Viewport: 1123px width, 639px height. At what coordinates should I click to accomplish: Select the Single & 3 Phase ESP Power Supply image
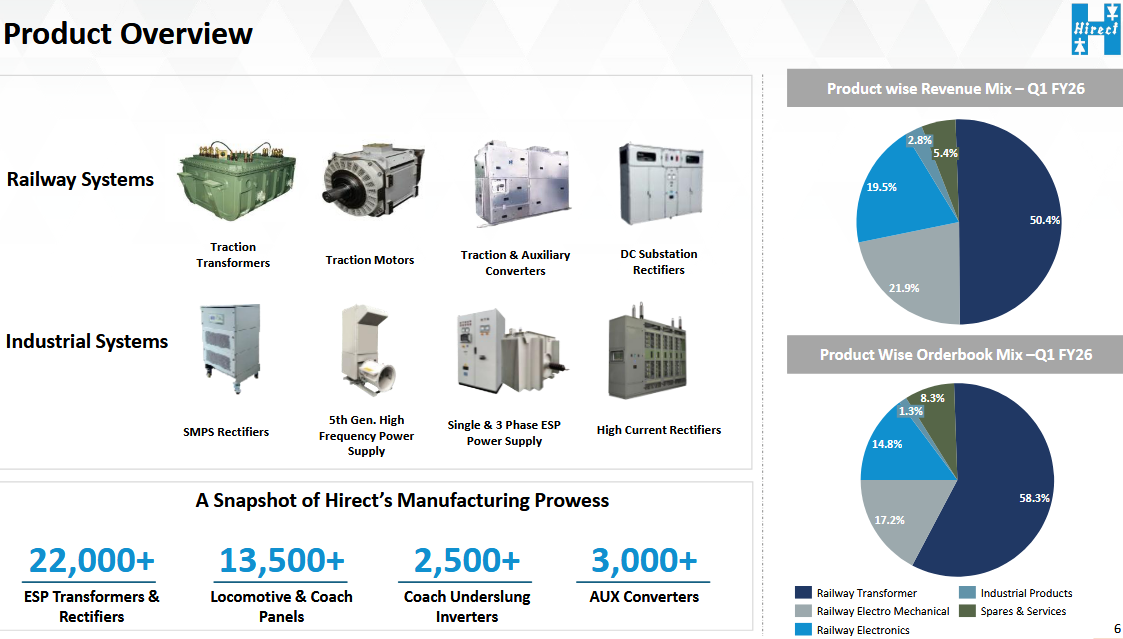coord(511,351)
